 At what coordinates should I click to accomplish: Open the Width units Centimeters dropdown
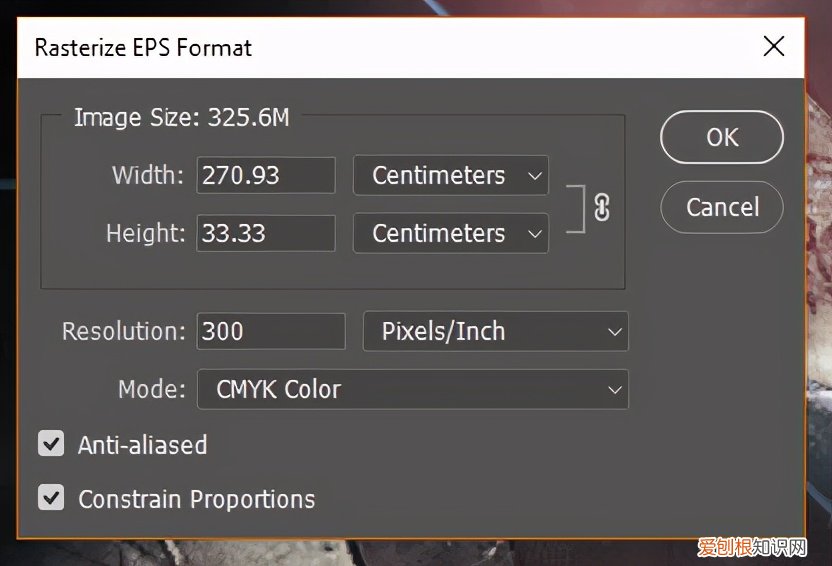(x=450, y=175)
